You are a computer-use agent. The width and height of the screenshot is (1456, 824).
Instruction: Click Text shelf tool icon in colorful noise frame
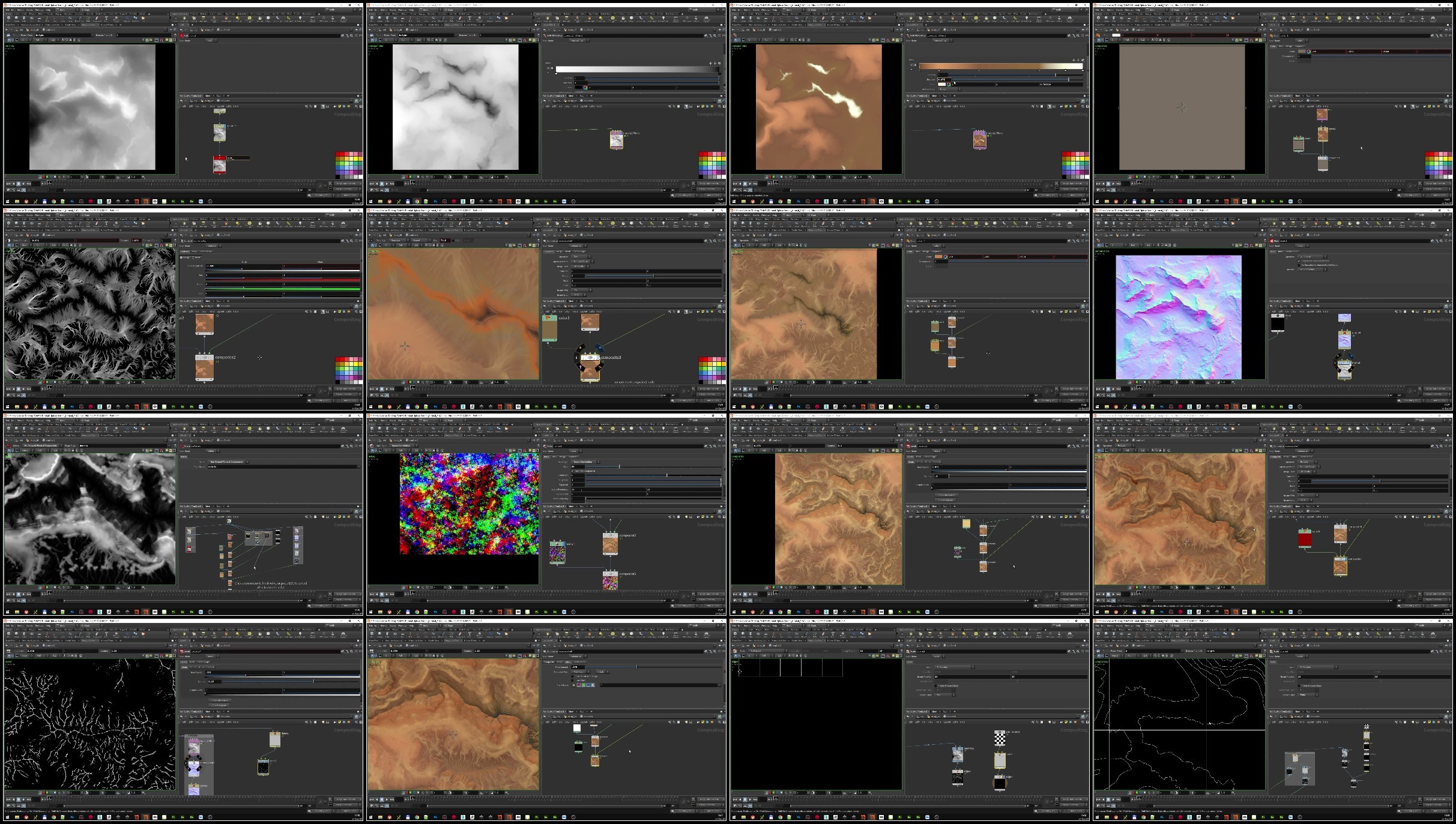pos(470,429)
